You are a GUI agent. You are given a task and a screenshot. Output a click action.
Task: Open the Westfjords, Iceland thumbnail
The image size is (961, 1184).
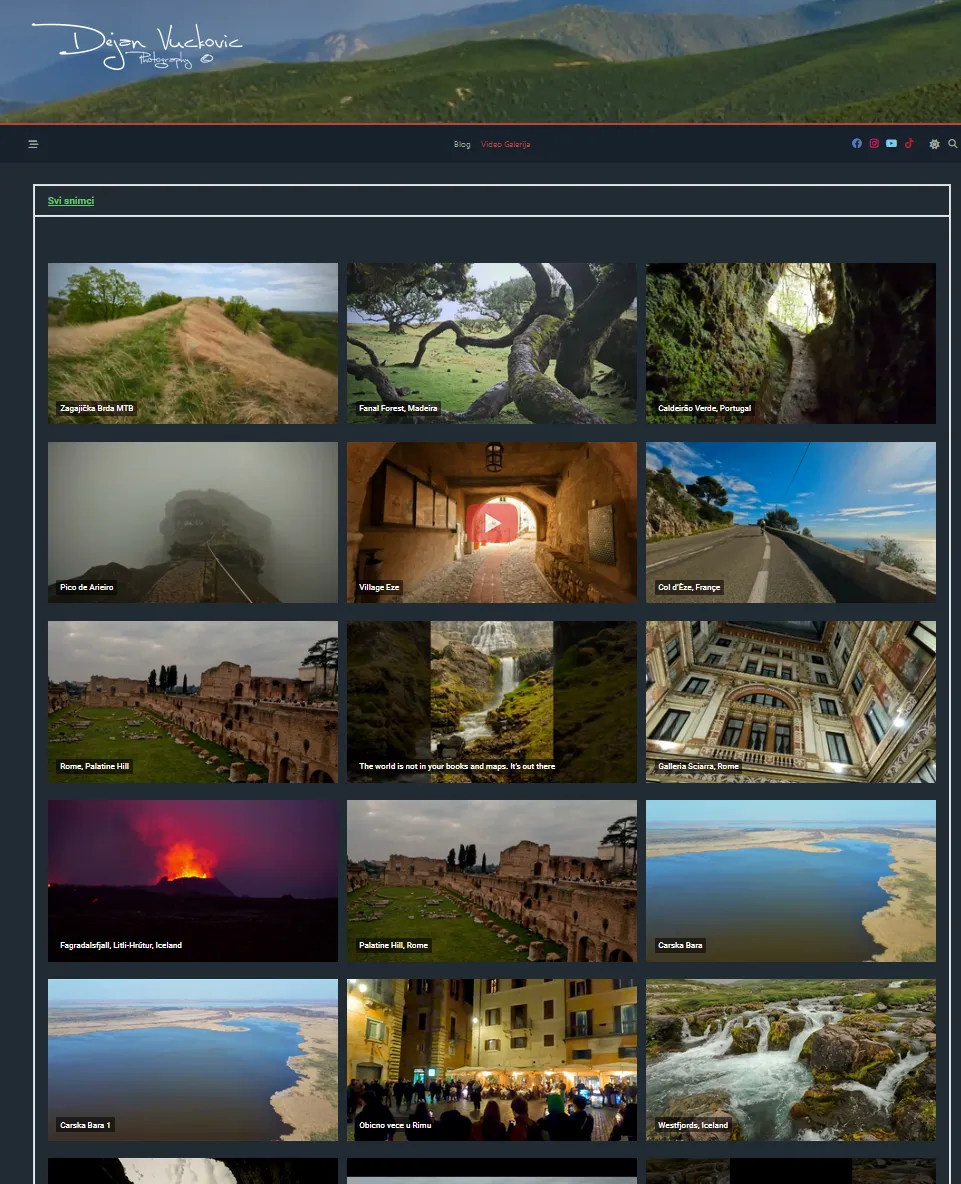point(790,1059)
